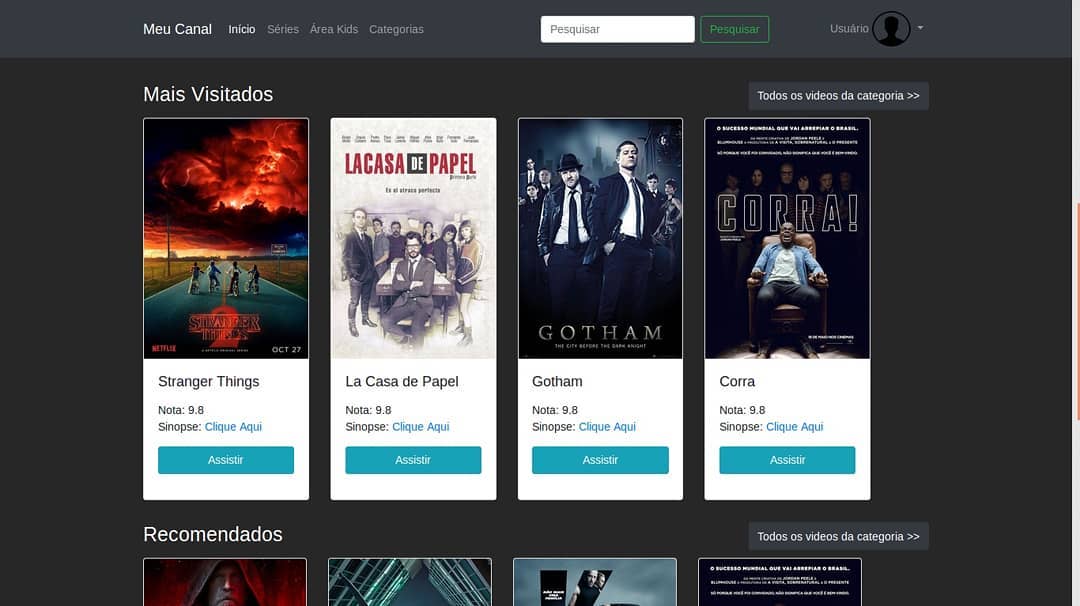Screen dimensions: 1080x606
Task: Open the Stranger Things poster thumbnail
Action: (x=226, y=238)
